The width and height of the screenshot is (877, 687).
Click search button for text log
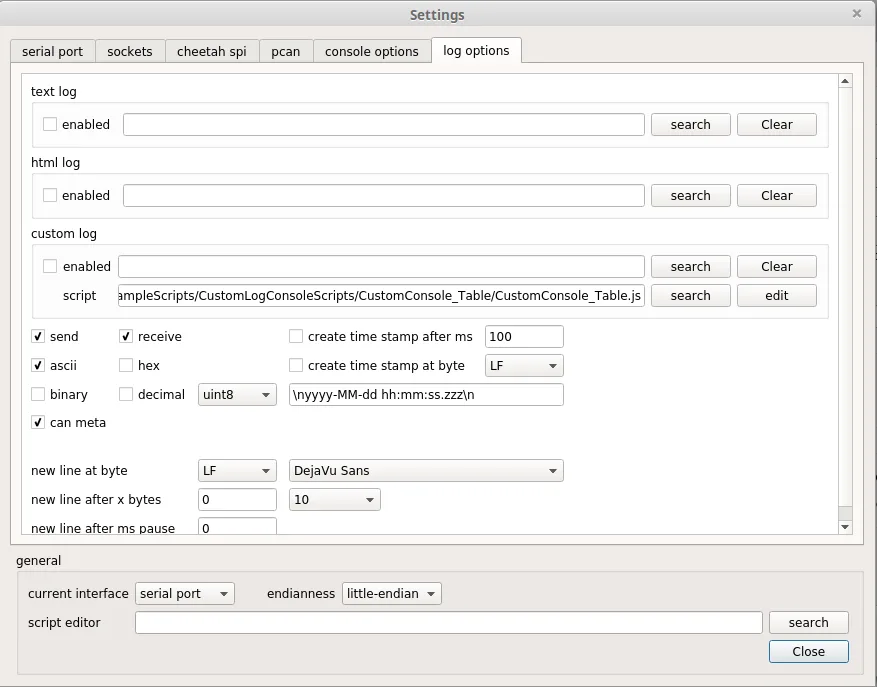(691, 124)
